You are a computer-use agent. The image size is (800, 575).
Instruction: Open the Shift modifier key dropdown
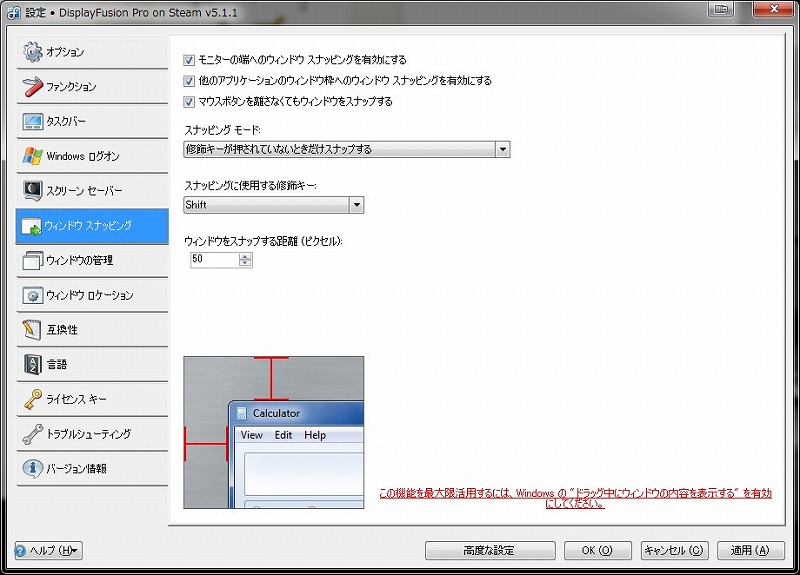point(273,205)
